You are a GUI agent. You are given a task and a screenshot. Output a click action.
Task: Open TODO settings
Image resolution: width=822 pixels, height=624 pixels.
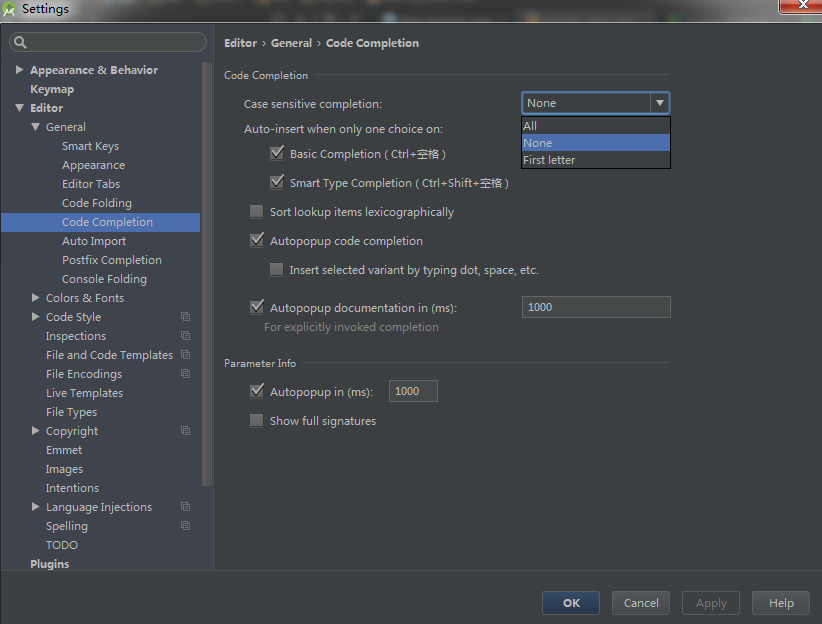point(62,545)
